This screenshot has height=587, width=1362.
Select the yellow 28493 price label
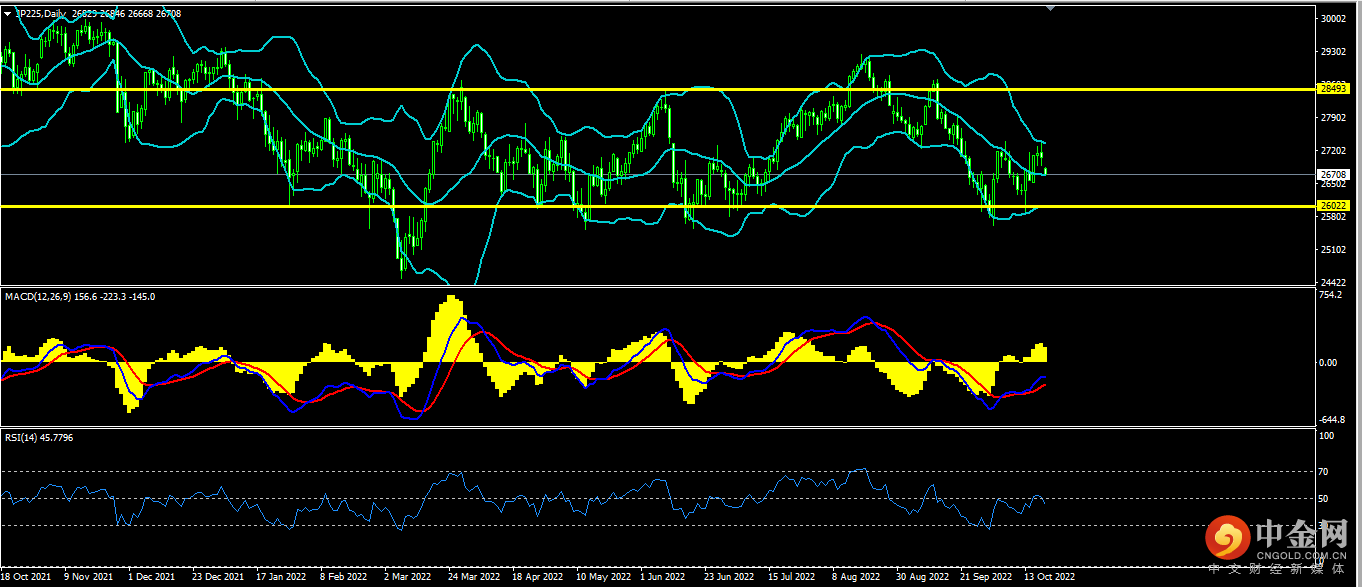[x=1334, y=89]
